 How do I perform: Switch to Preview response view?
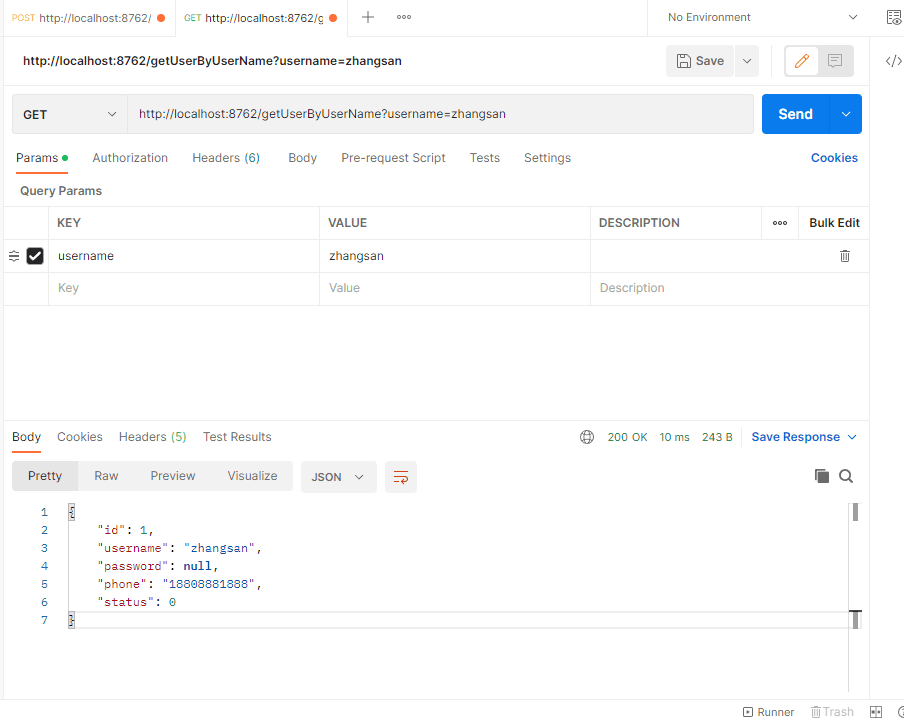pyautogui.click(x=172, y=476)
